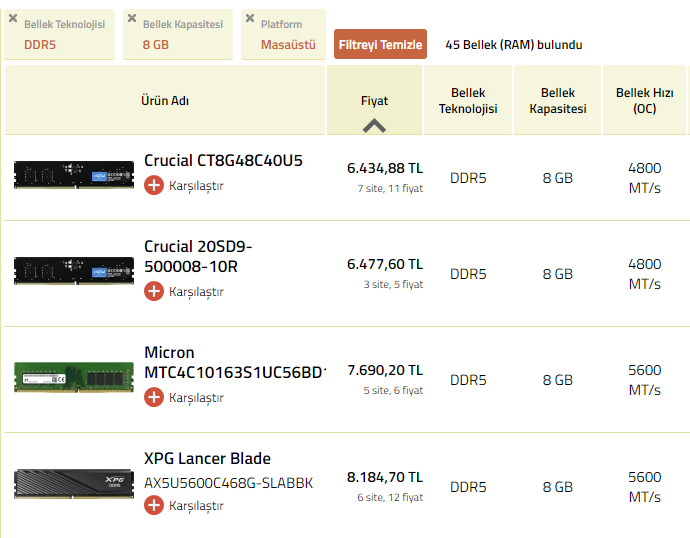This screenshot has width=690, height=538.
Task: Add XPG Lancer Blade to comparison
Action: coord(154,505)
